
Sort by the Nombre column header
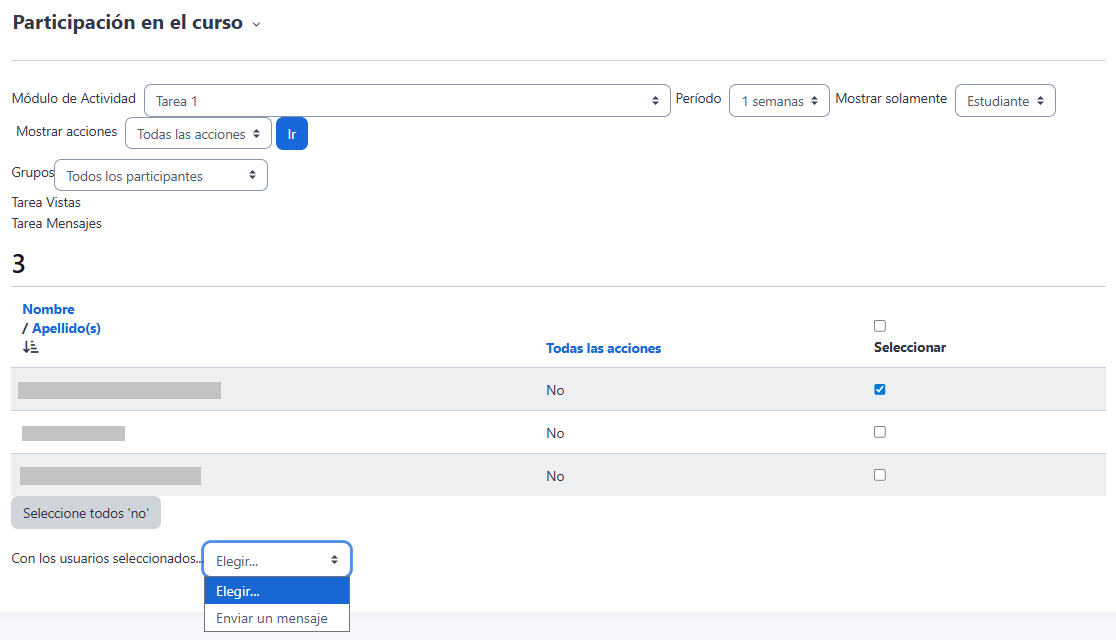[48, 309]
